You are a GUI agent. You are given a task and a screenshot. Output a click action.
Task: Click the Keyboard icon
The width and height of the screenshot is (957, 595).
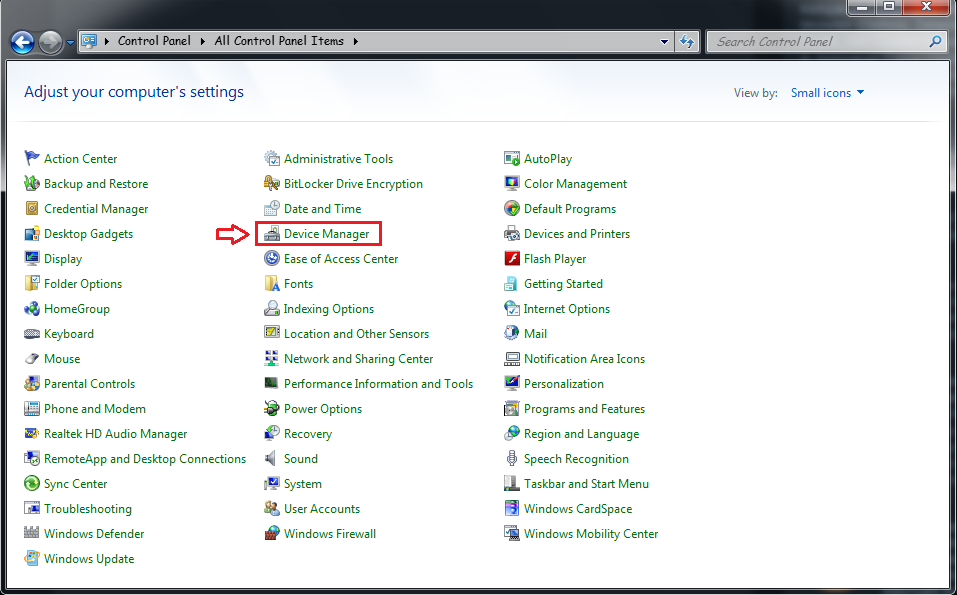point(32,334)
